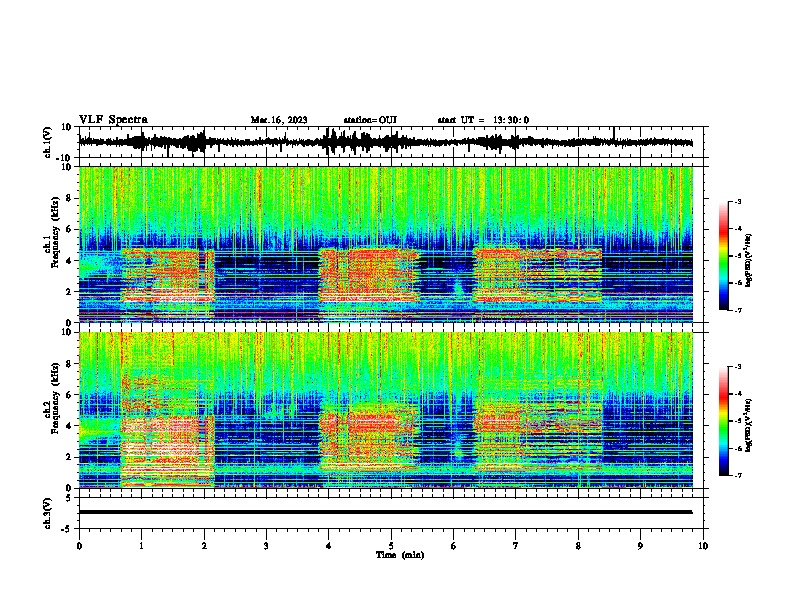
Task: Click the "-3" label on ch.2 colorbar
Action: pos(737,367)
